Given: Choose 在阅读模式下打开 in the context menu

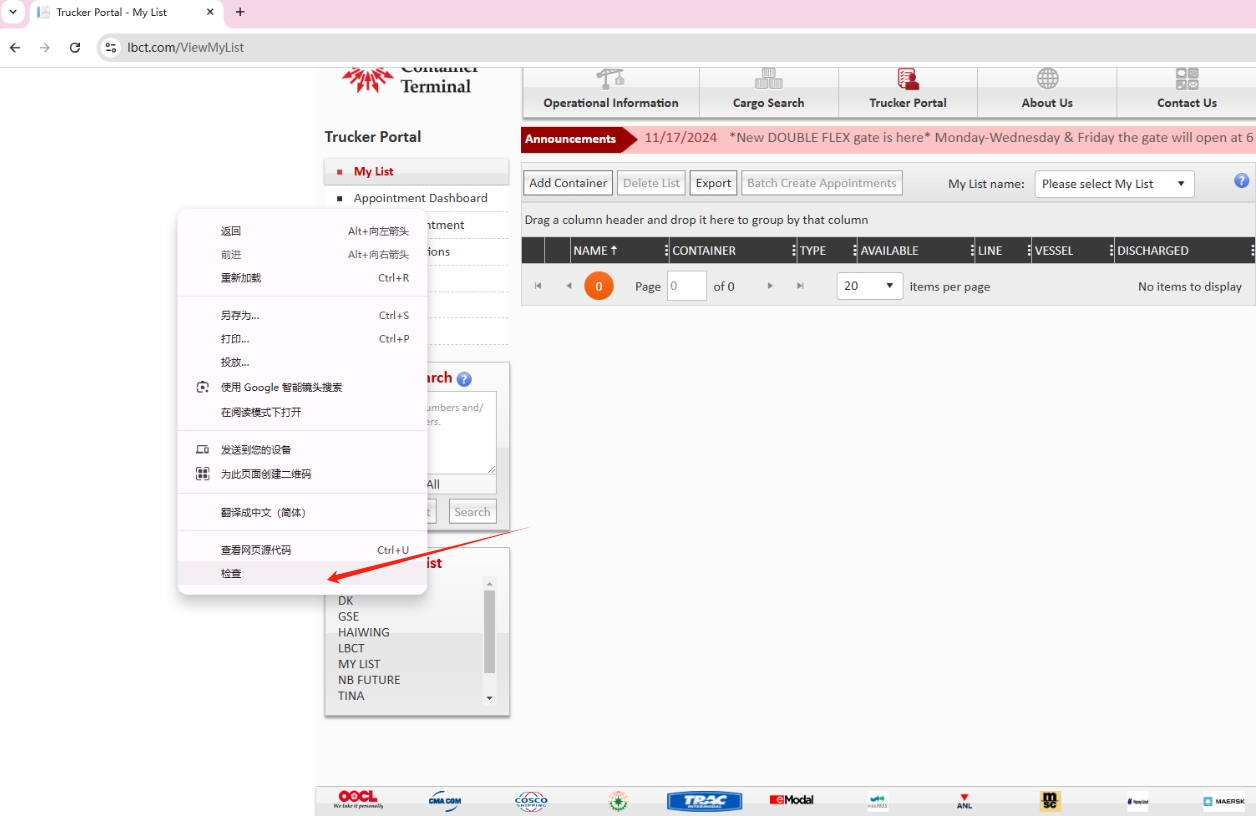Looking at the screenshot, I should click(302, 412).
